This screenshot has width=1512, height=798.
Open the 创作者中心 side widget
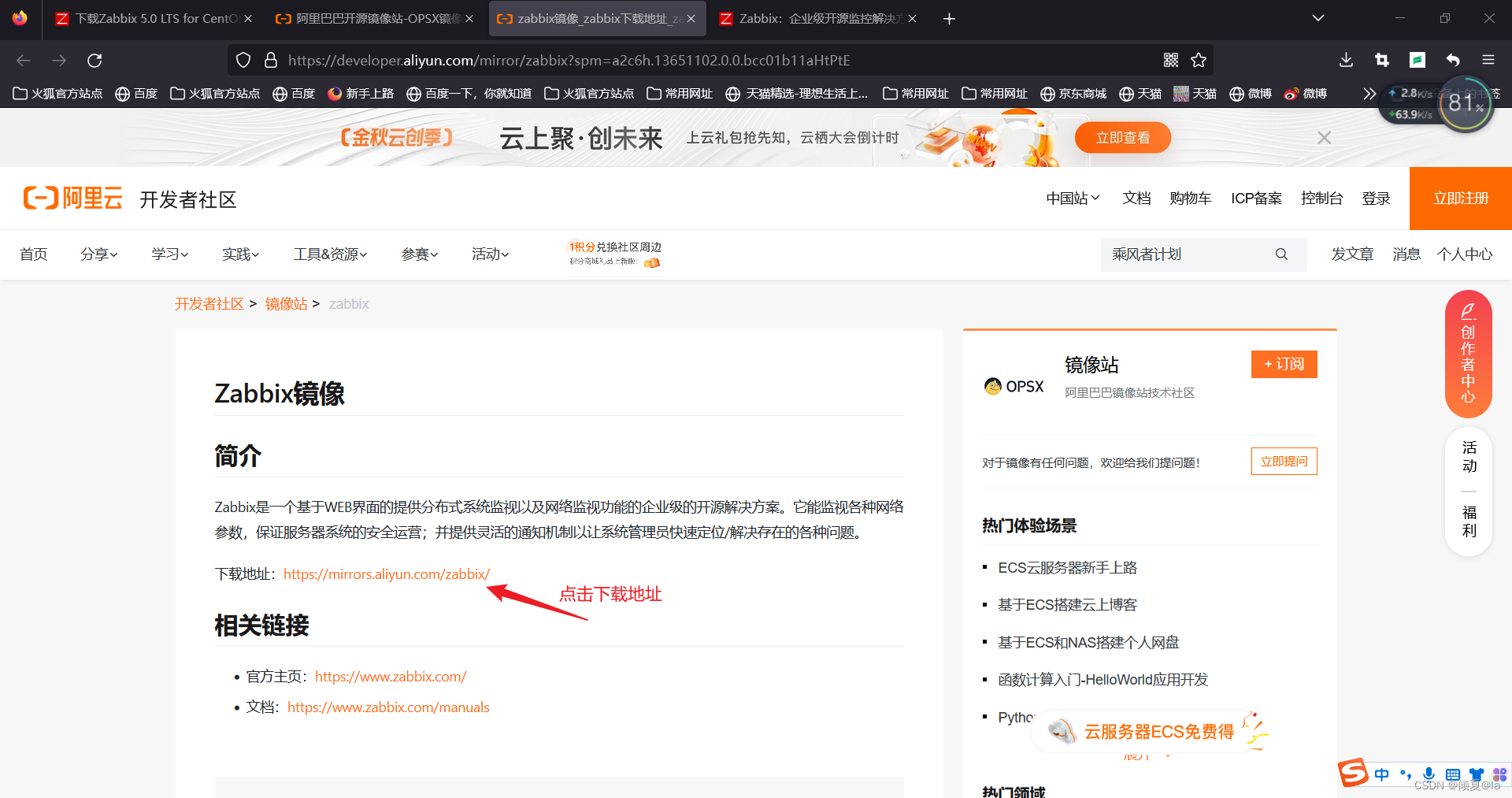pos(1469,354)
